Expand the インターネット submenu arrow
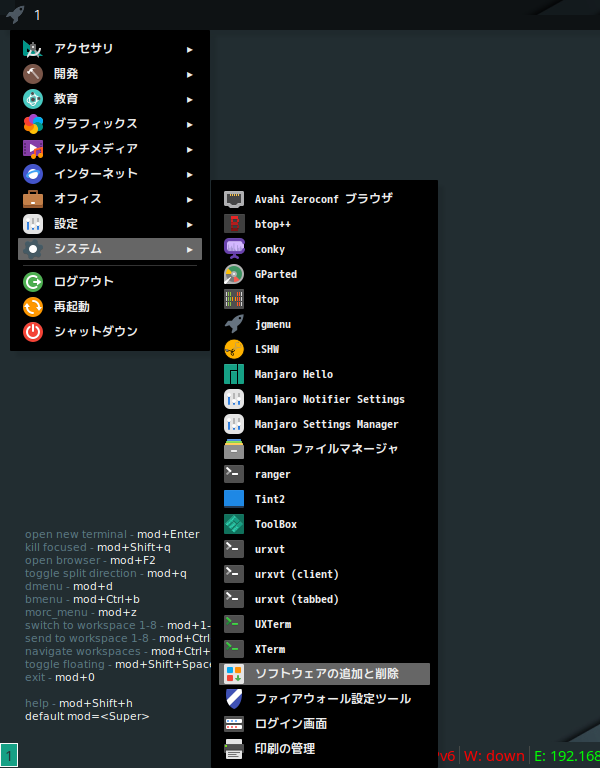This screenshot has width=600, height=768. pos(190,174)
